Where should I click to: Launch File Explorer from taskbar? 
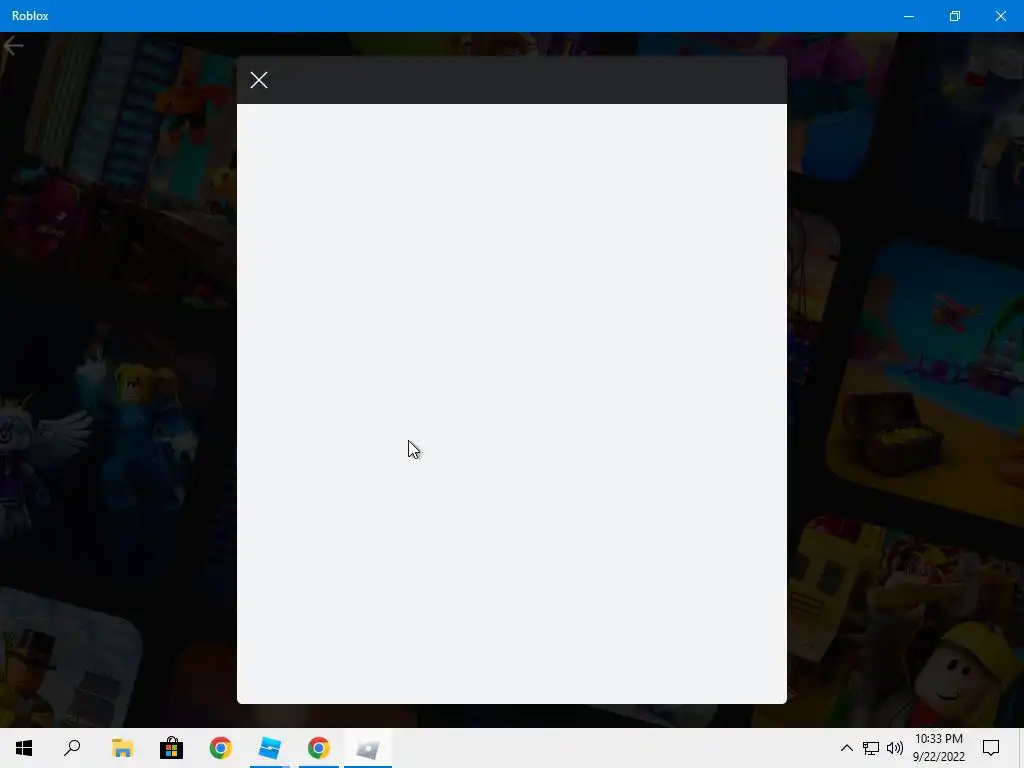click(122, 748)
